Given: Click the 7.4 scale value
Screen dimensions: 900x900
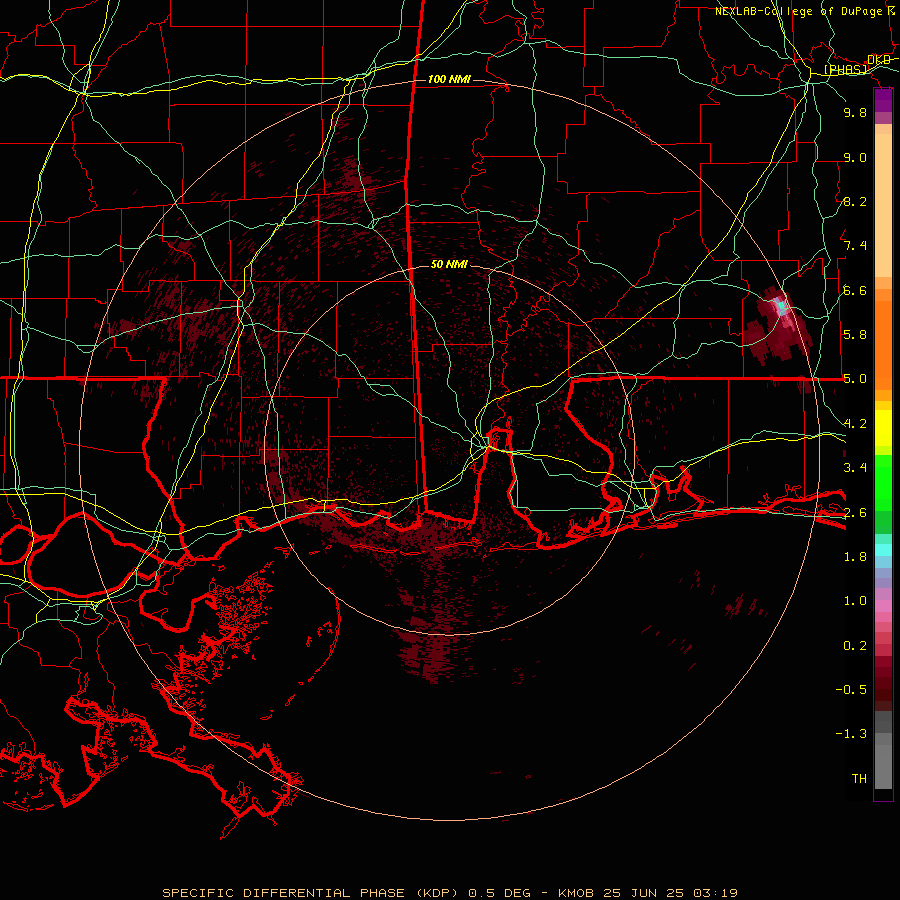Looking at the screenshot, I should pos(855,246).
